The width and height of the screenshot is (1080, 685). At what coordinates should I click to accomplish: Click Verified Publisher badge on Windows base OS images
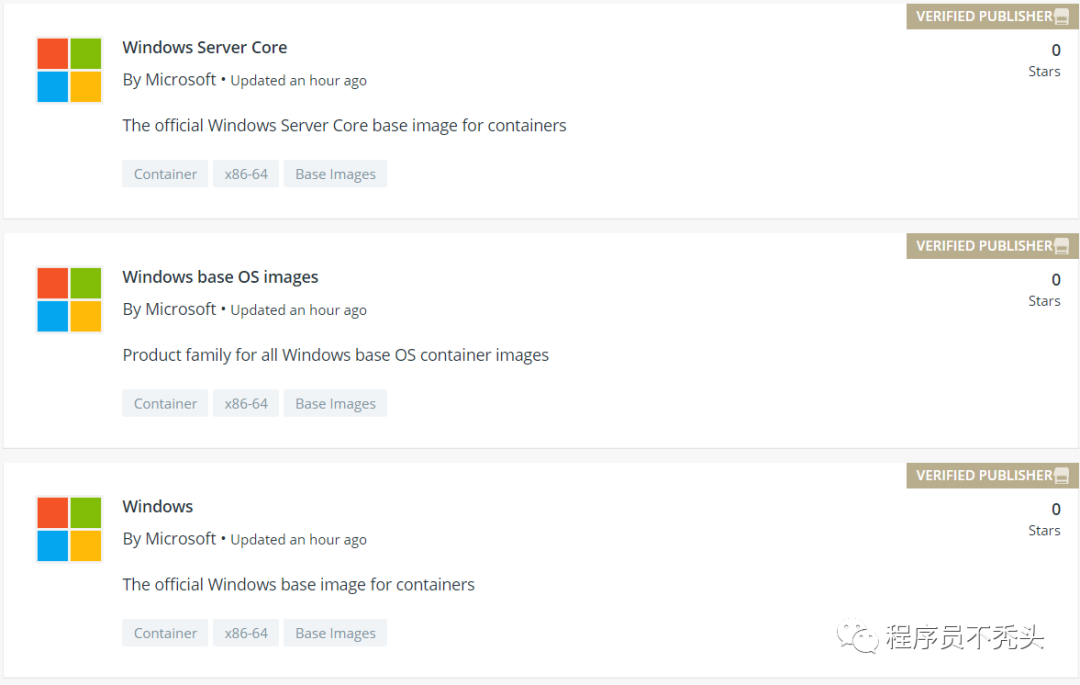coord(992,246)
